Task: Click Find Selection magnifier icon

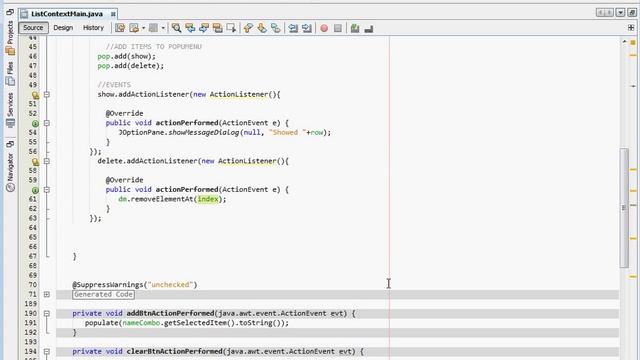Action: [x=176, y=28]
